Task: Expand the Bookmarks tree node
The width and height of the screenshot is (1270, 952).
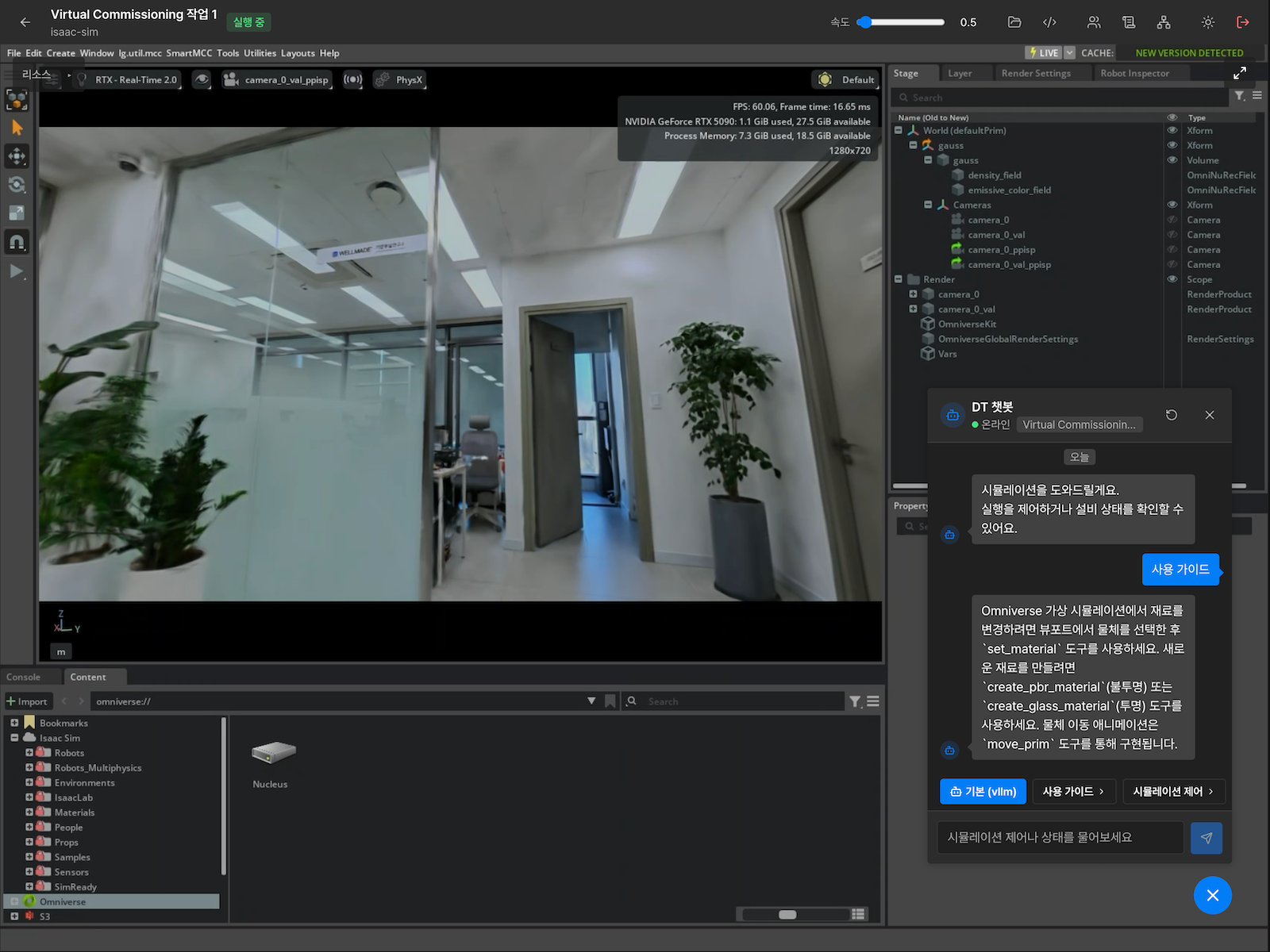Action: click(x=14, y=723)
